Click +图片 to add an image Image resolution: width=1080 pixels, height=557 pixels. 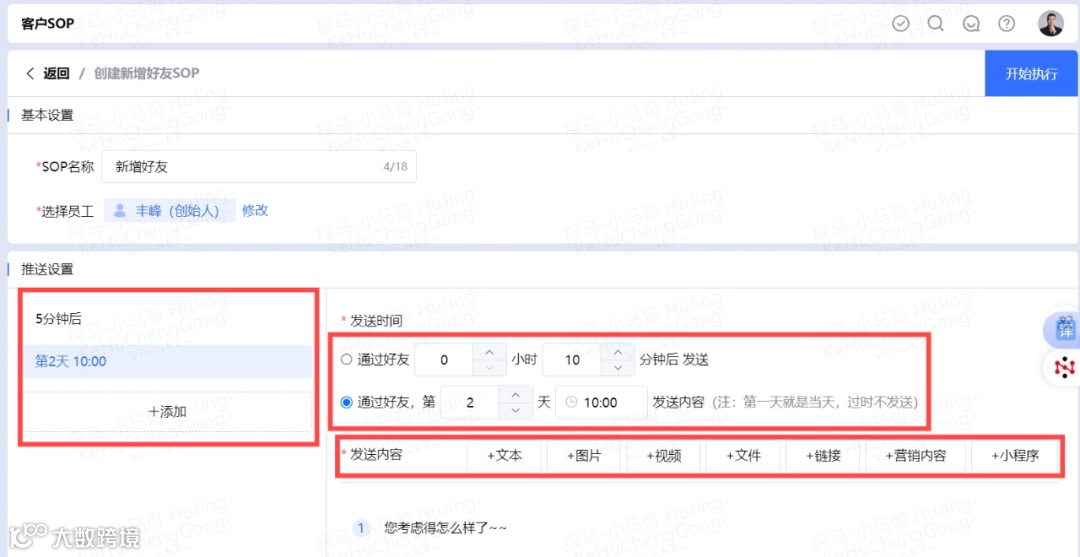tap(584, 456)
